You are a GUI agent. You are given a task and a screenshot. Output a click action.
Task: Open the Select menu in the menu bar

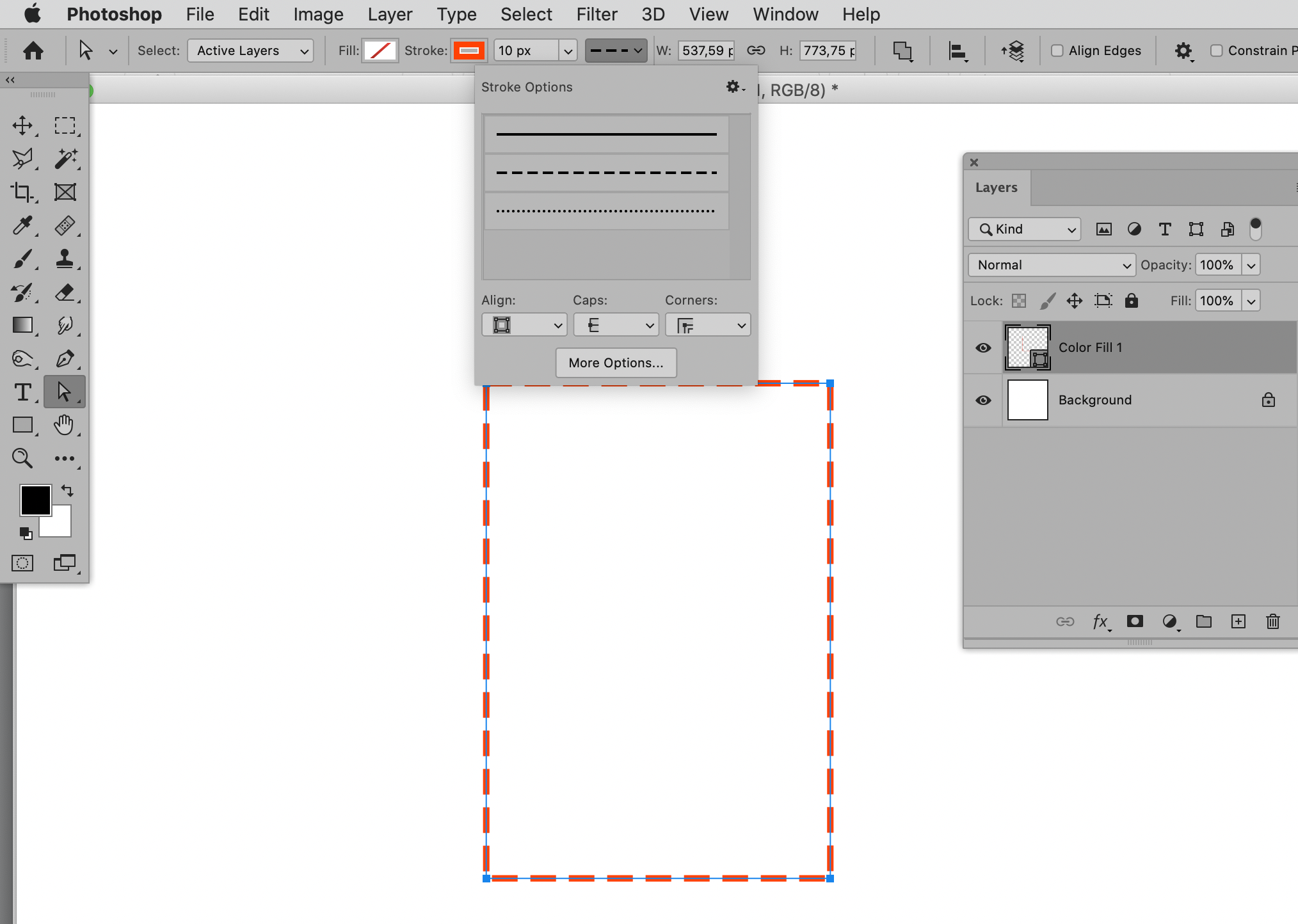(526, 13)
